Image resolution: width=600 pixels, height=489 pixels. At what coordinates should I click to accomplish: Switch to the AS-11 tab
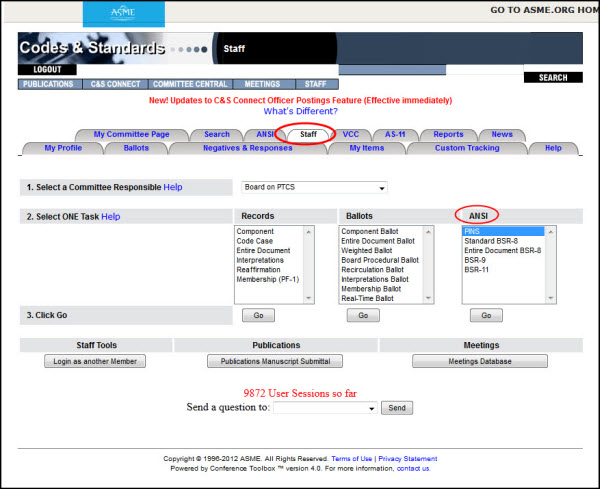pyautogui.click(x=395, y=134)
